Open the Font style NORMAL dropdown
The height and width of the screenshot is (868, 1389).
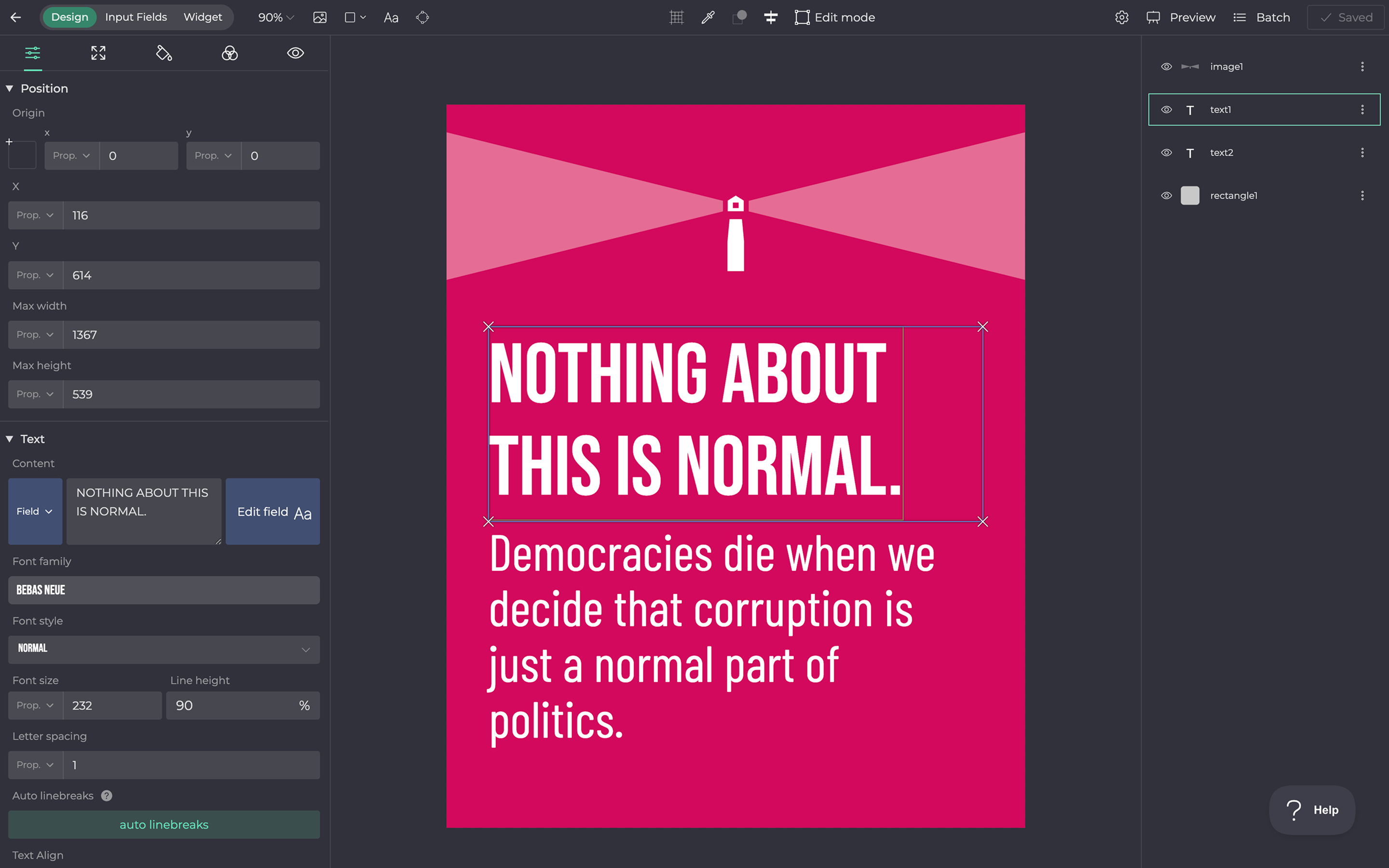tap(163, 649)
